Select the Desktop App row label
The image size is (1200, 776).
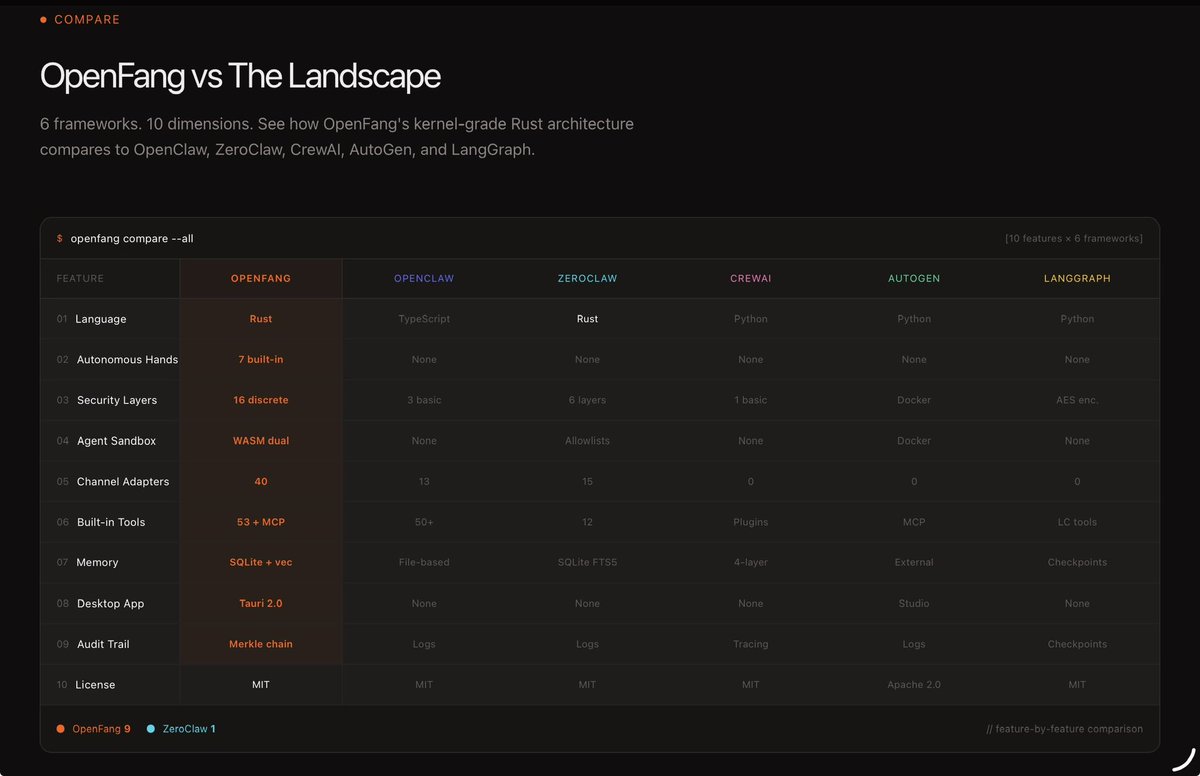coord(109,603)
